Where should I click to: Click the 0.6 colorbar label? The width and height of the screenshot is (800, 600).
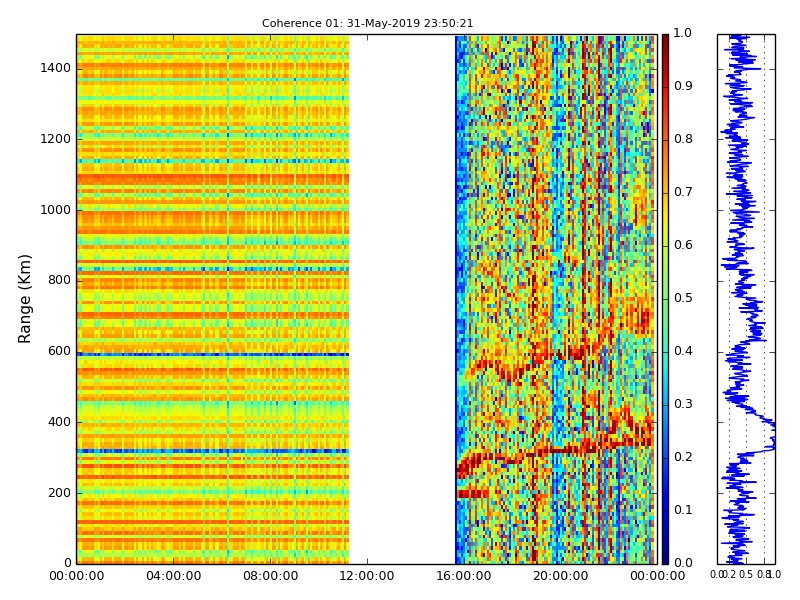[683, 245]
